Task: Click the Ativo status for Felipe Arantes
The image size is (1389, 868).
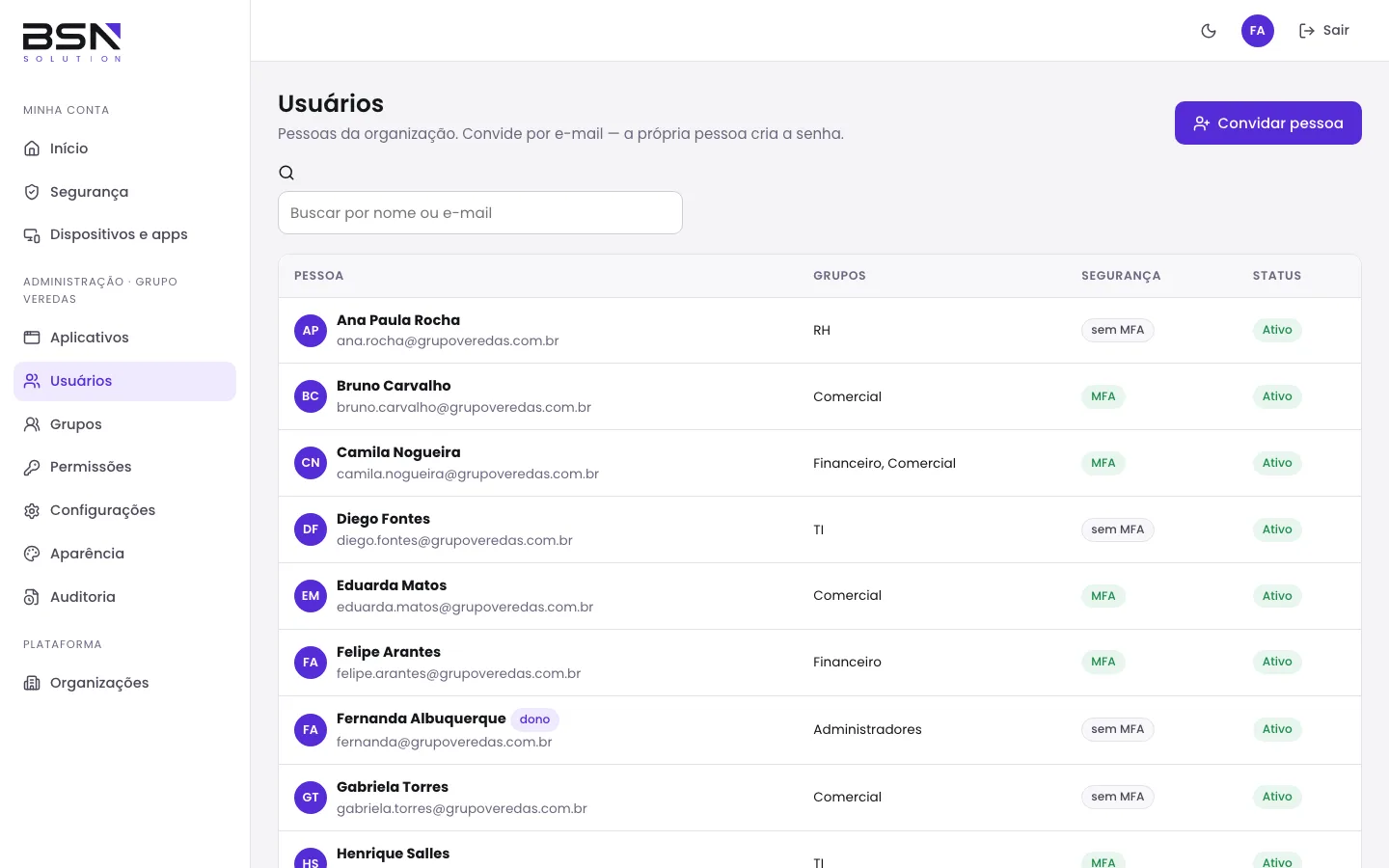Action: tap(1277, 662)
